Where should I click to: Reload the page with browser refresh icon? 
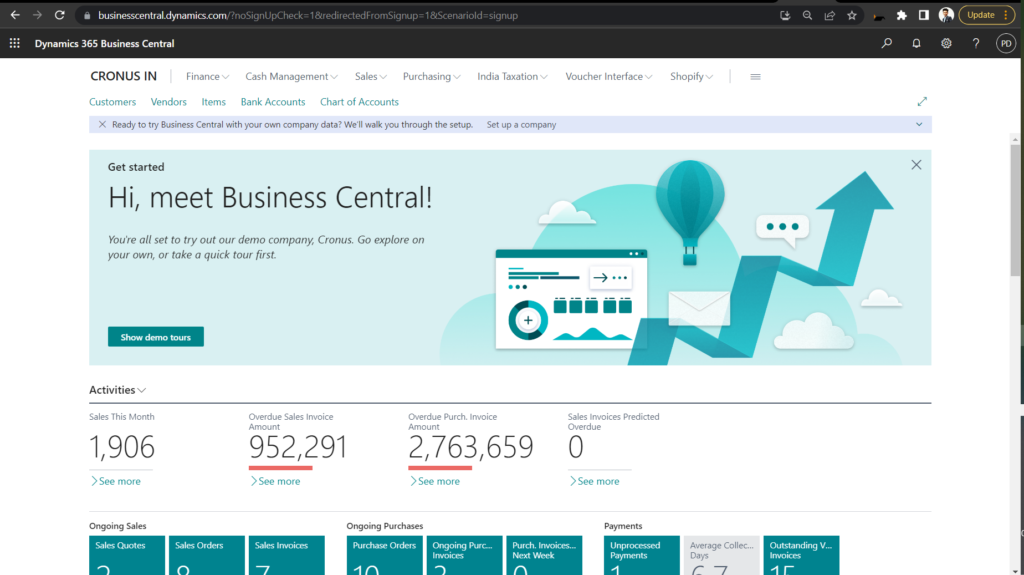[x=59, y=14]
